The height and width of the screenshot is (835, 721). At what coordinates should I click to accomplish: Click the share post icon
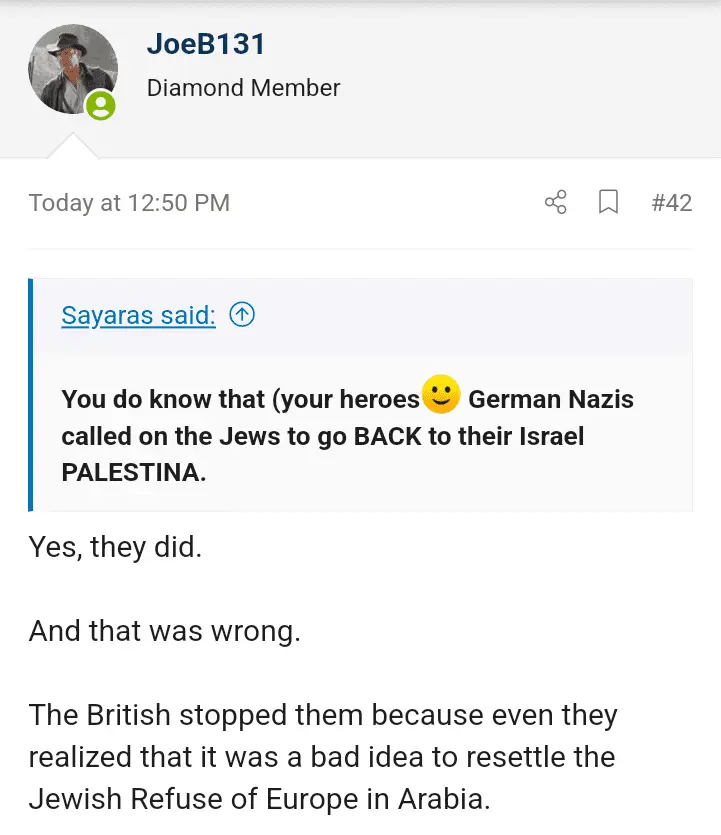click(x=556, y=202)
